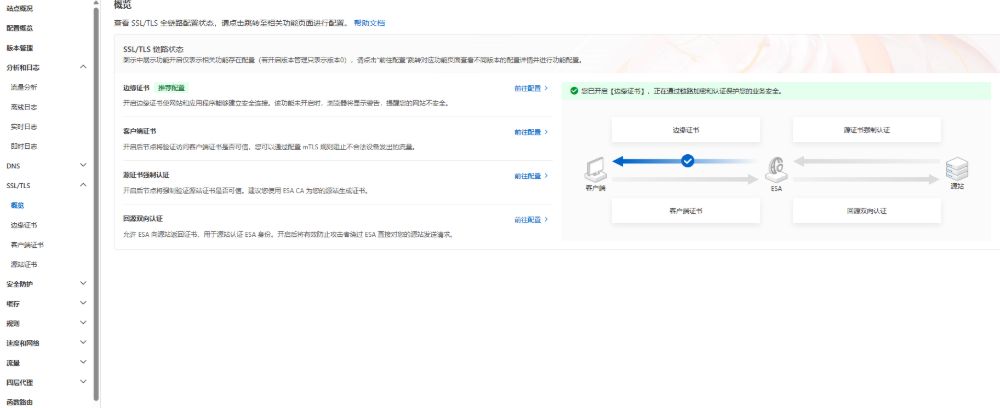Viewport: 1000px width, 408px height.
Task: Expand the 安全防护 sidebar section
Action: 83,284
